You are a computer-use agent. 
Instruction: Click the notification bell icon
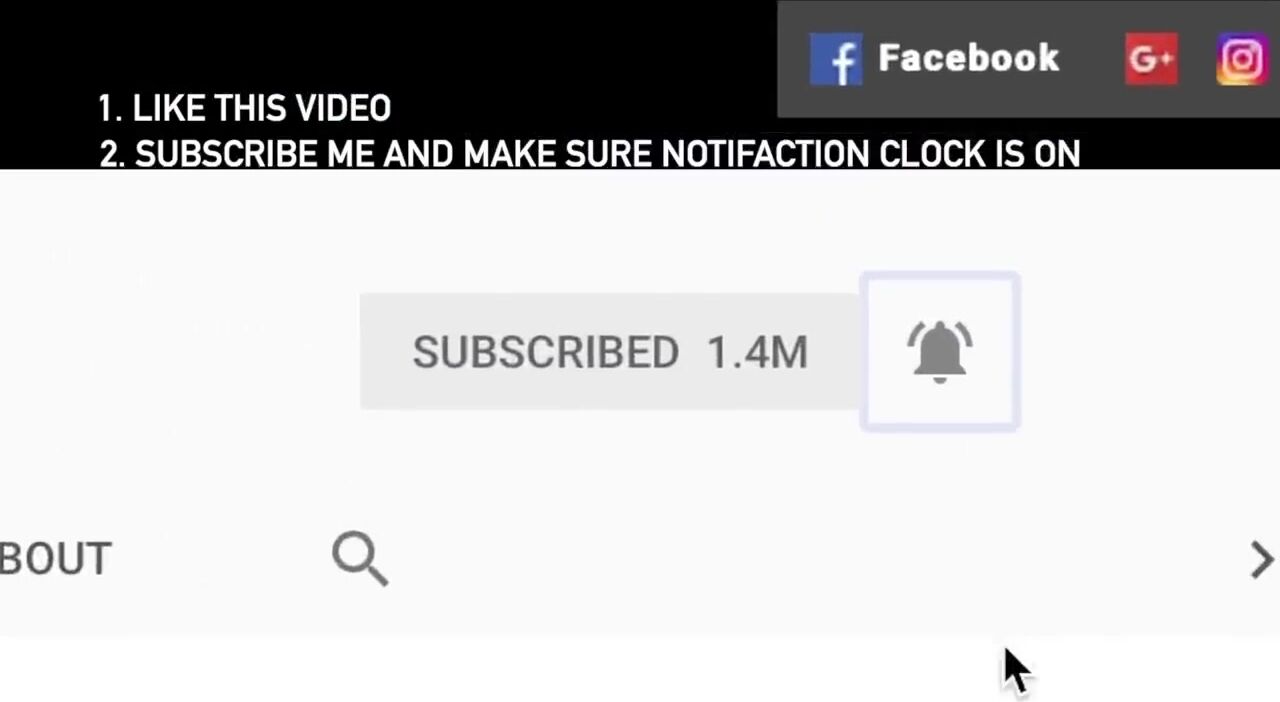tap(940, 351)
